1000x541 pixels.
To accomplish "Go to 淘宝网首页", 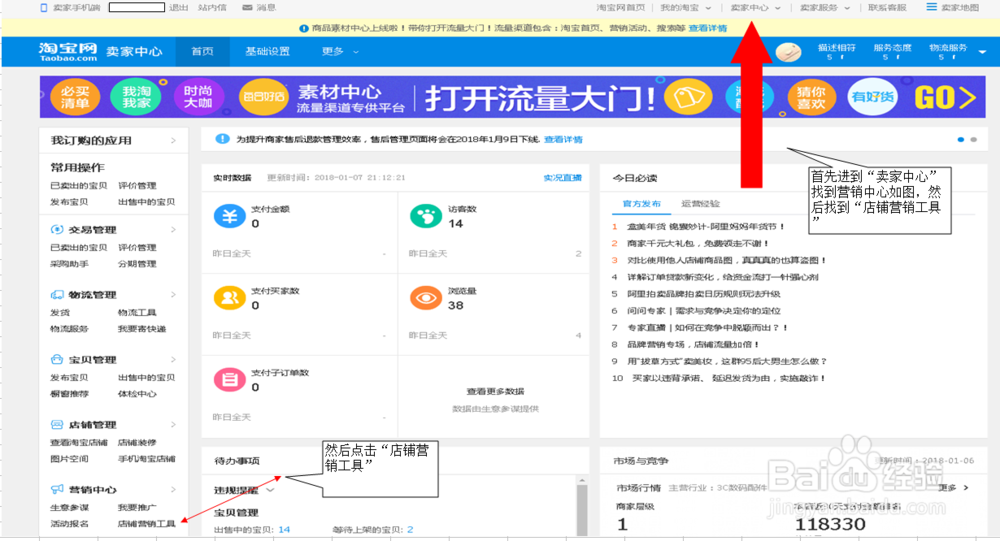I will (621, 8).
